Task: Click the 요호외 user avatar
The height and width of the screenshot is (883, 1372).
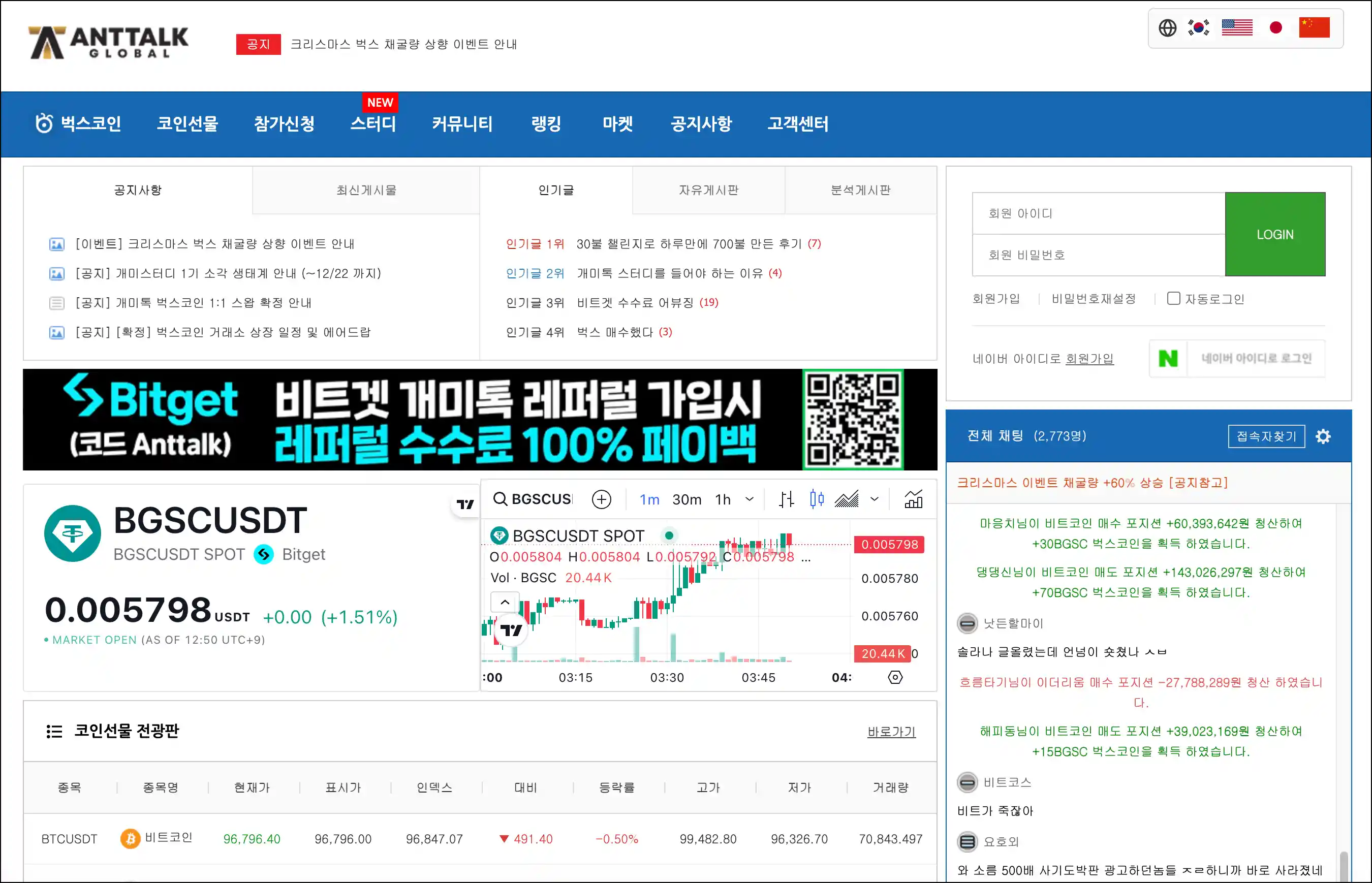Action: point(967,842)
